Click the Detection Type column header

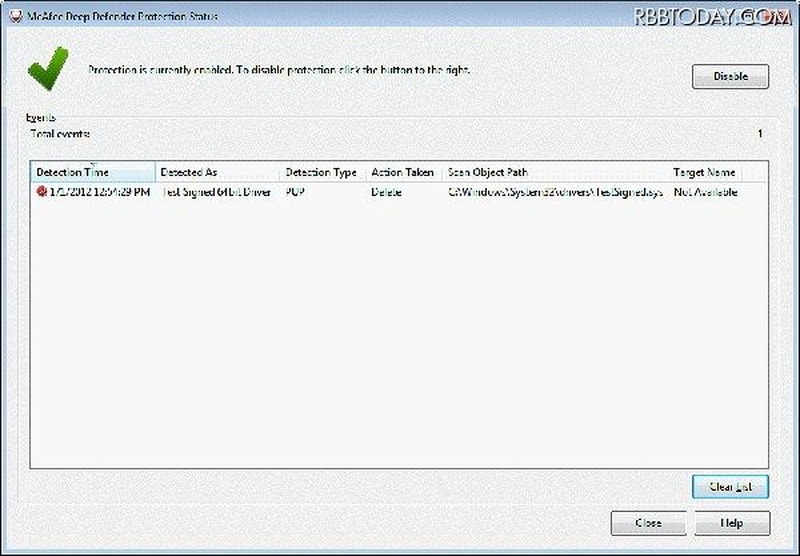click(x=321, y=172)
